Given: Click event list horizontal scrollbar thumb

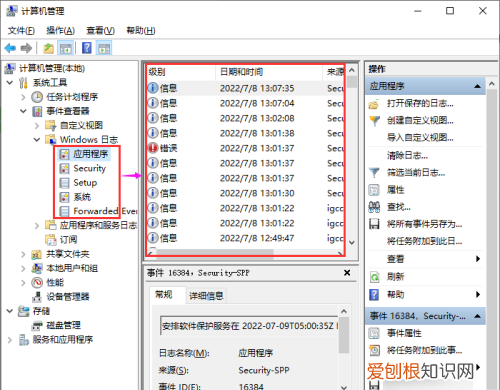Looking at the screenshot, I should (x=215, y=253).
